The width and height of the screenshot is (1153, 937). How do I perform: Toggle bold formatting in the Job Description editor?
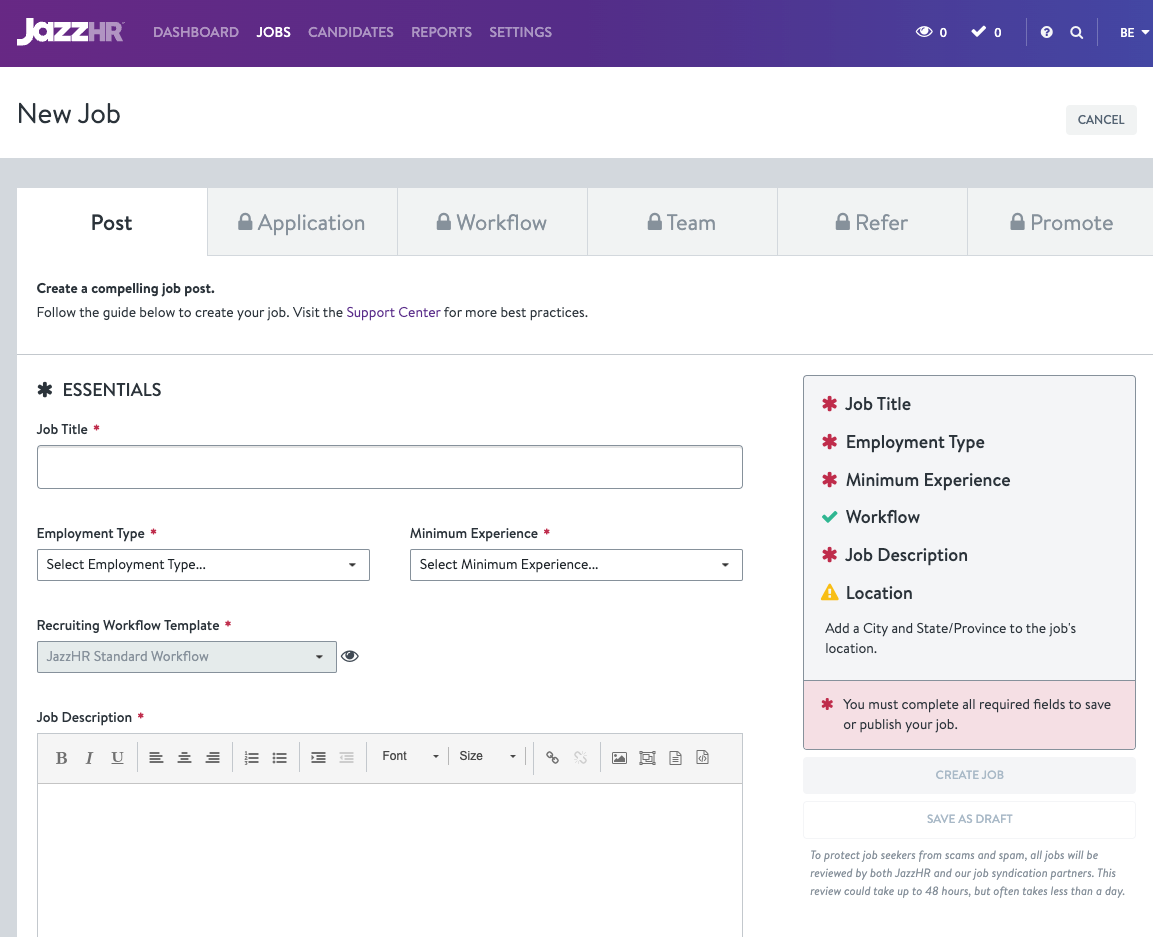pyautogui.click(x=61, y=758)
